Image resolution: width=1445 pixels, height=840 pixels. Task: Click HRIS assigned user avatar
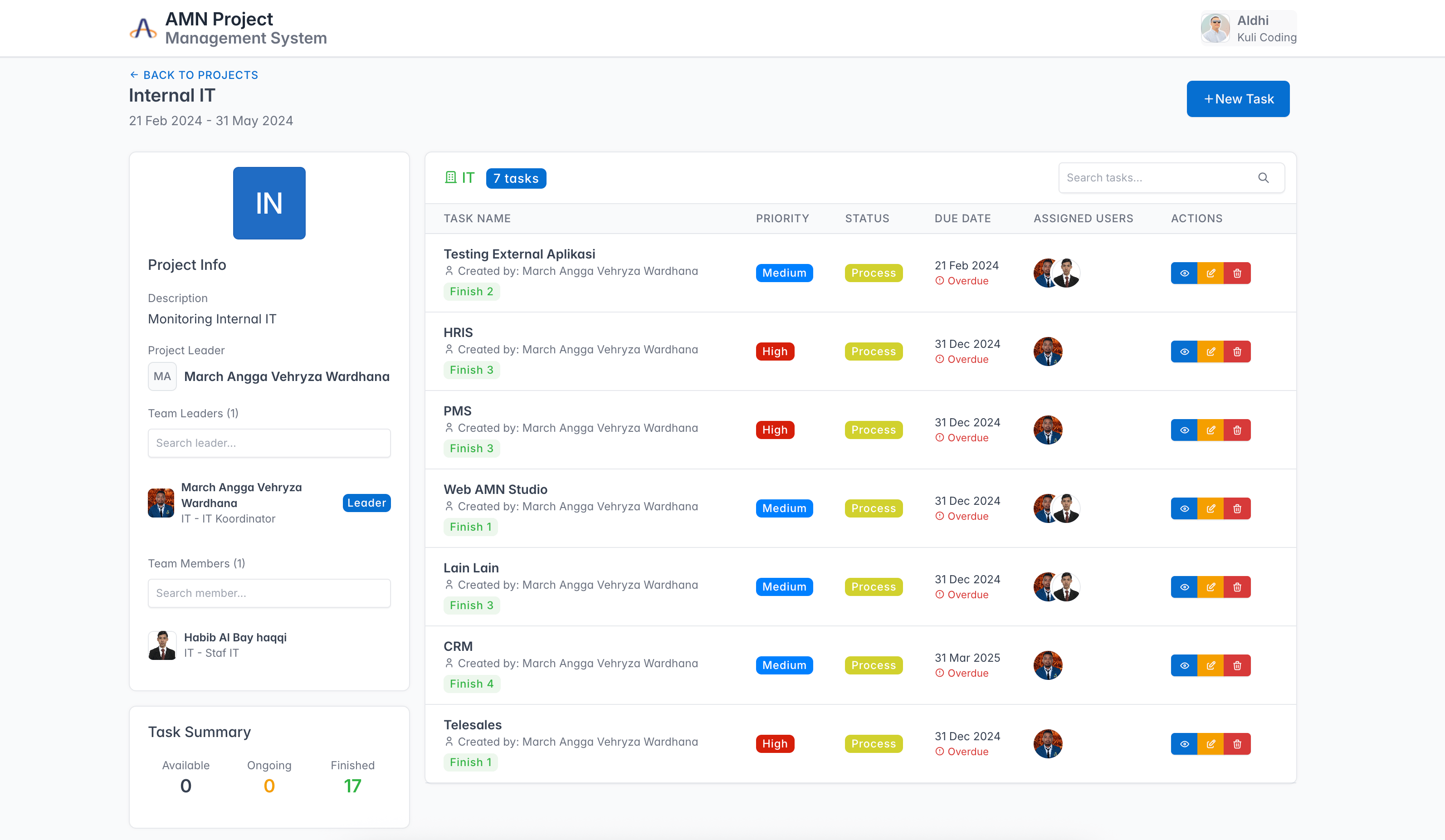1047,352
